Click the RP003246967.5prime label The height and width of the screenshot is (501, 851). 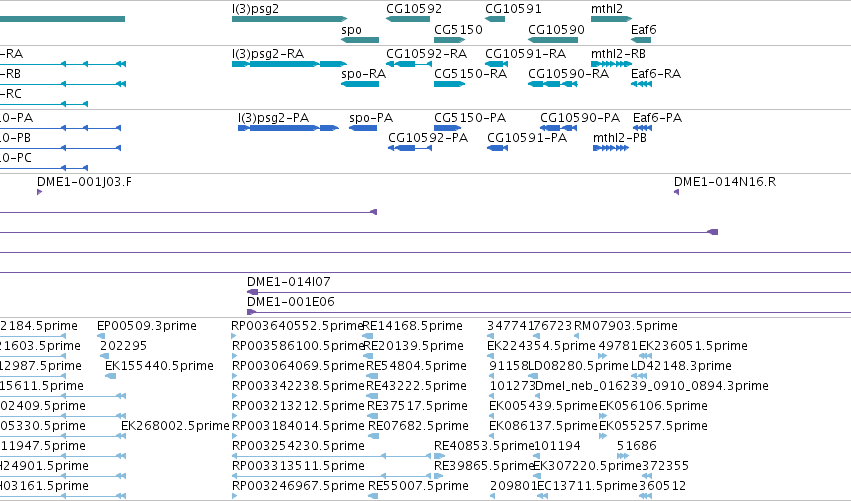[x=298, y=486]
